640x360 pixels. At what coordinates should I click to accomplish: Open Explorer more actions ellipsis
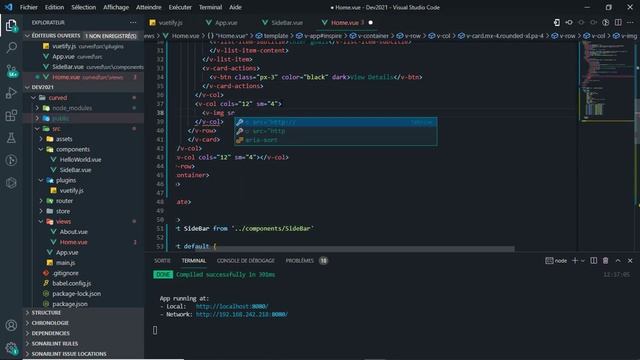click(x=133, y=22)
